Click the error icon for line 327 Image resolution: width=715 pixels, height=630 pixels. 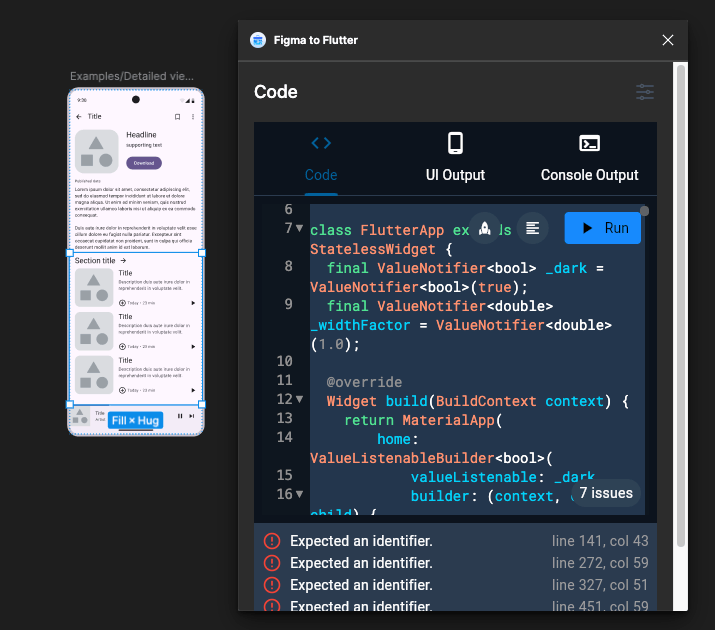click(x=272, y=585)
